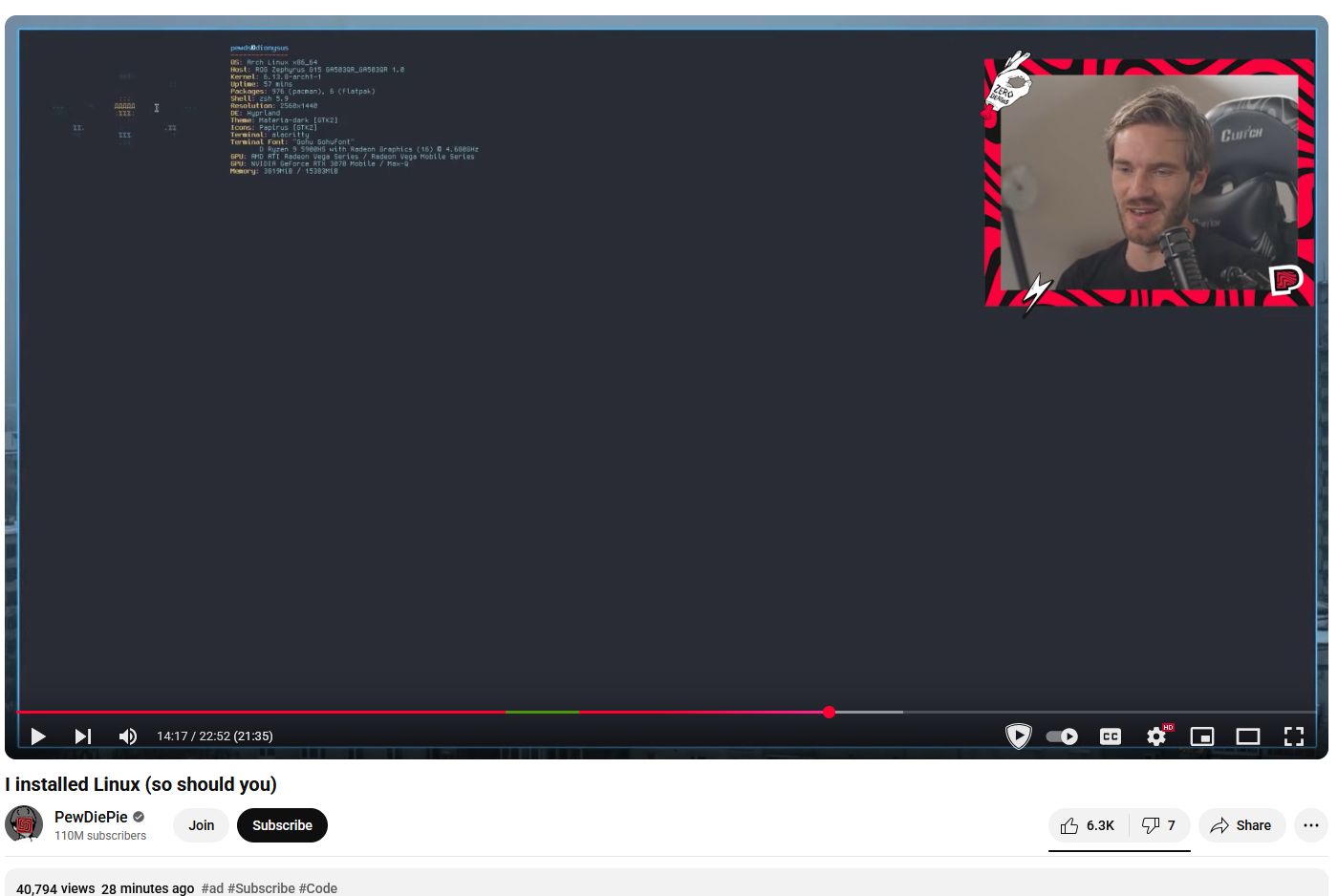The height and width of the screenshot is (896, 1338).
Task: Join the PewDiePie channel membership
Action: pos(201,825)
